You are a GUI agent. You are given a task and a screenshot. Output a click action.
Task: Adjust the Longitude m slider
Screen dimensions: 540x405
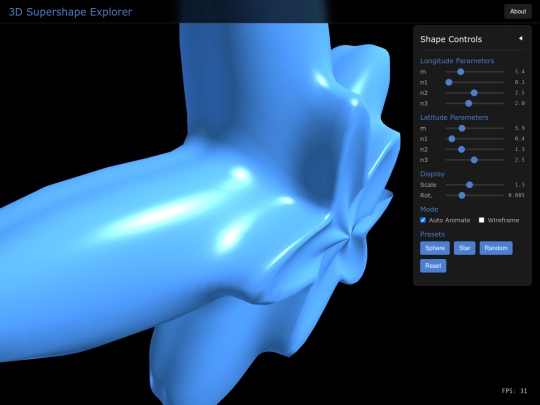click(x=474, y=72)
